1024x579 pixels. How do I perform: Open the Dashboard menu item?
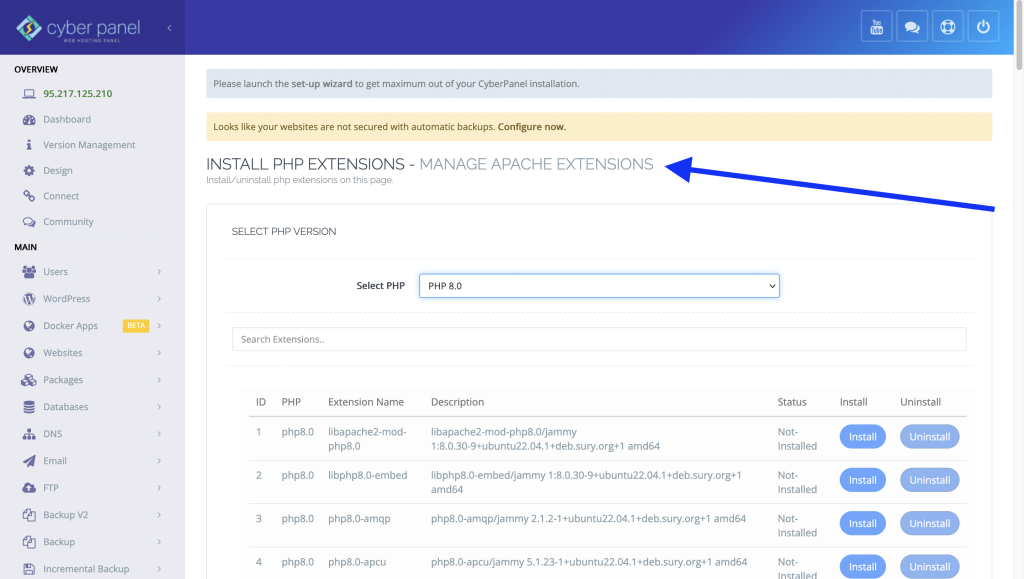[67, 119]
